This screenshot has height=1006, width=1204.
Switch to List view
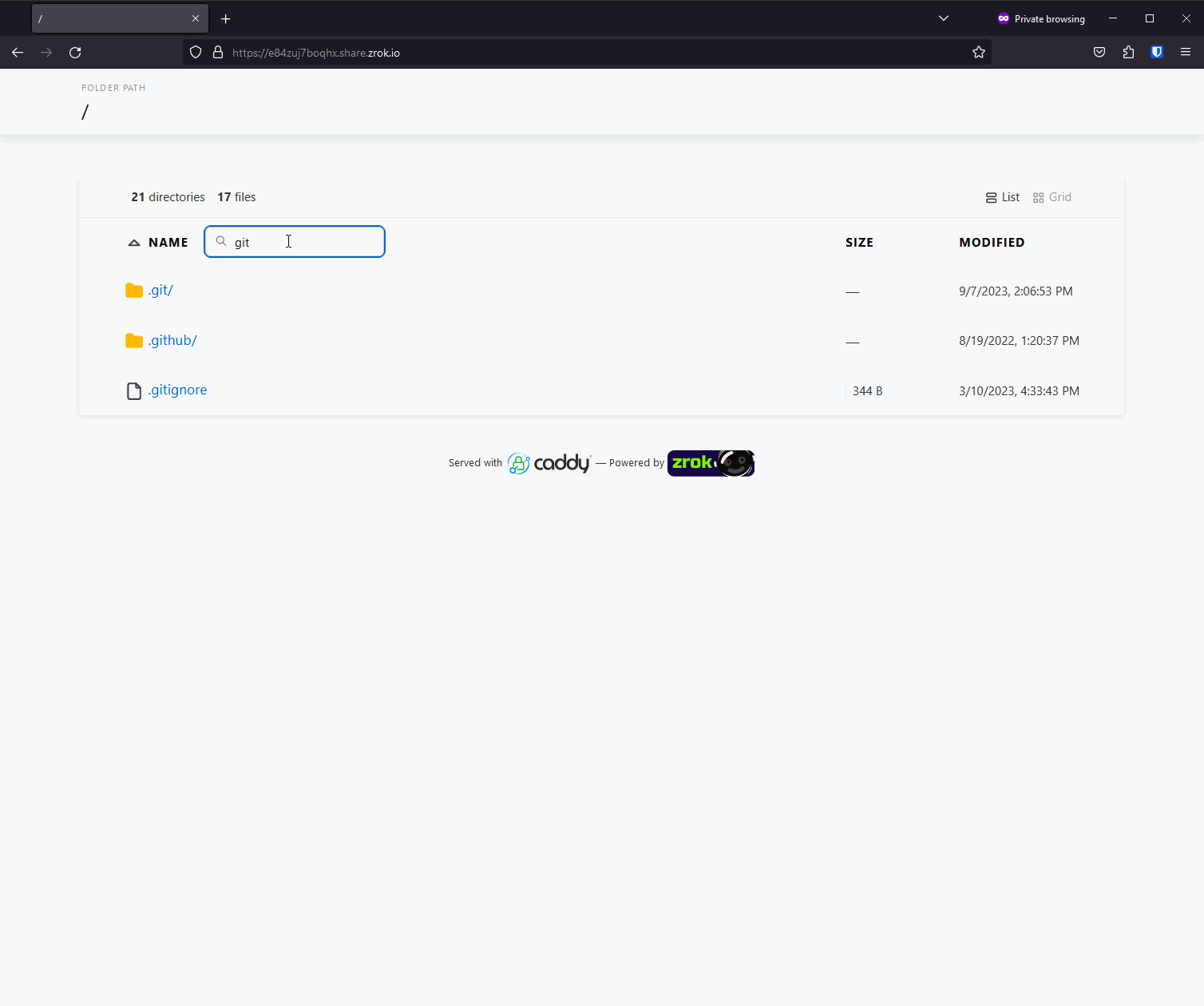tap(1002, 197)
